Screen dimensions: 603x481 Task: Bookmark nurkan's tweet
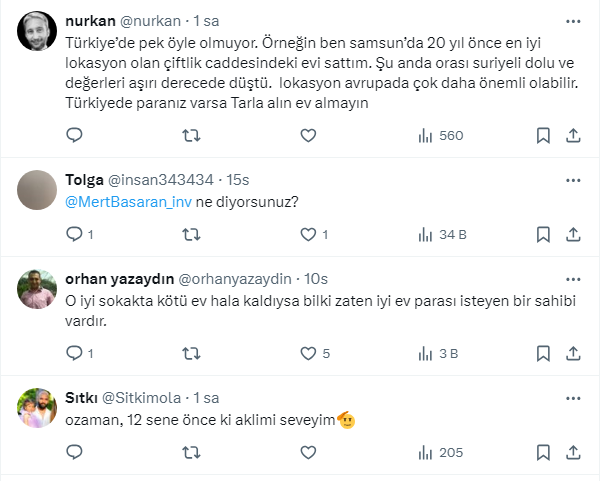pos(543,135)
